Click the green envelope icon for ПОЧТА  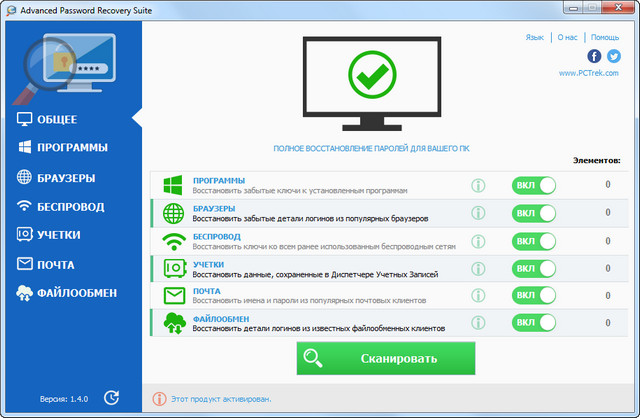(174, 296)
